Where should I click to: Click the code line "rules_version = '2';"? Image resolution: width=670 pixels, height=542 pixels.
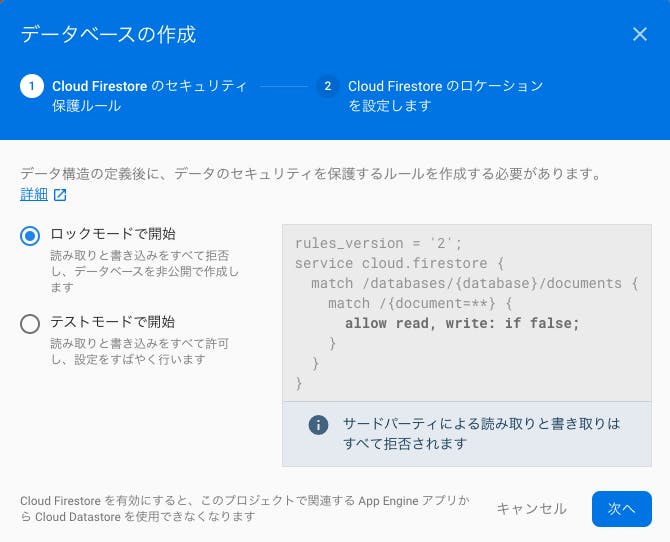(x=379, y=243)
